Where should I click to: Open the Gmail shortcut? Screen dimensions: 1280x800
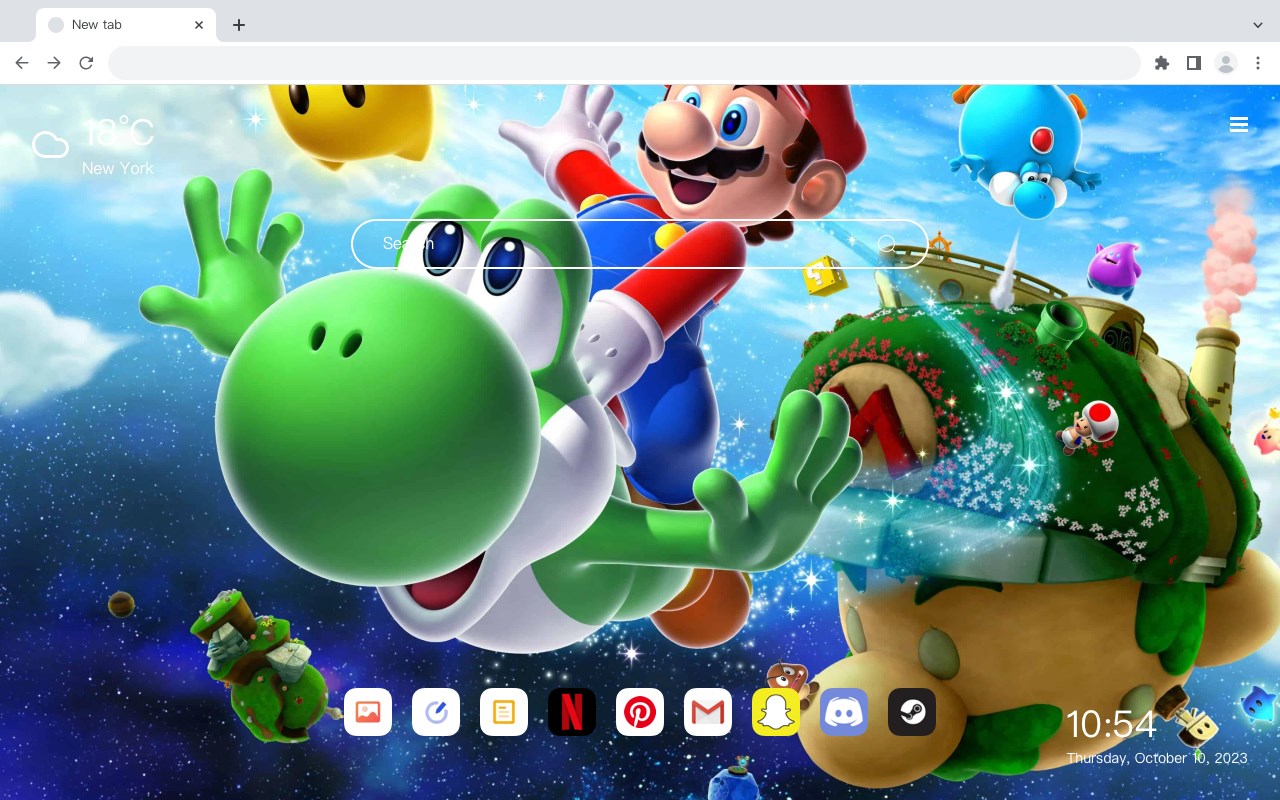click(x=708, y=712)
